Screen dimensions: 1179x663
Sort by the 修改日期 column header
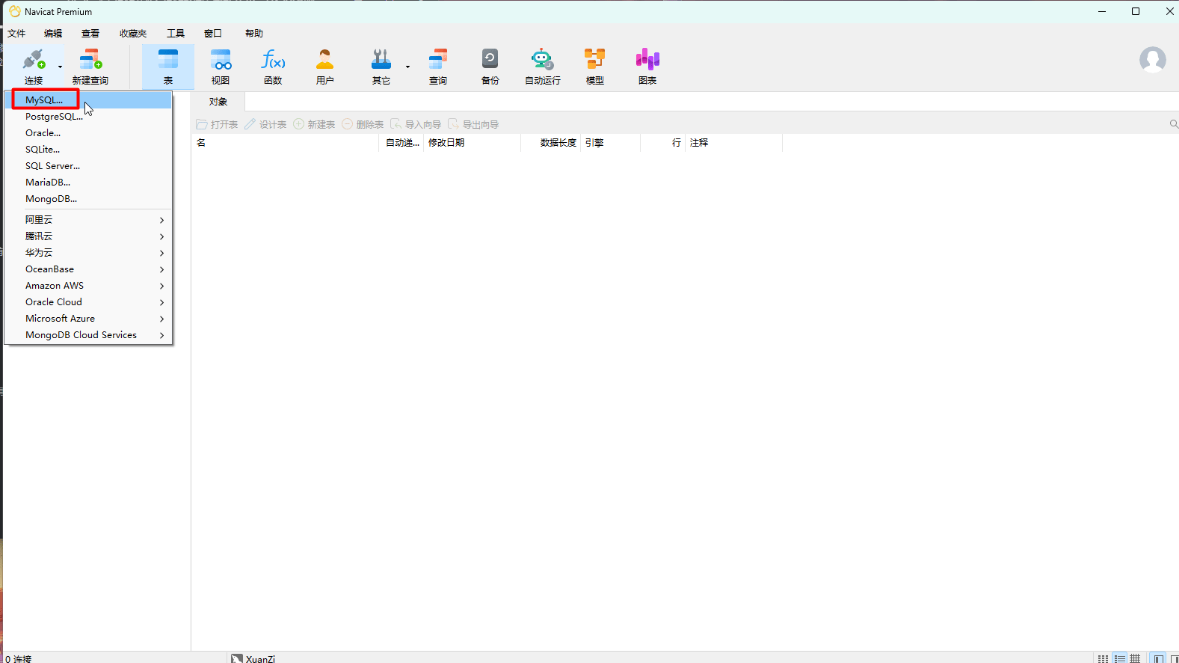[x=472, y=143]
